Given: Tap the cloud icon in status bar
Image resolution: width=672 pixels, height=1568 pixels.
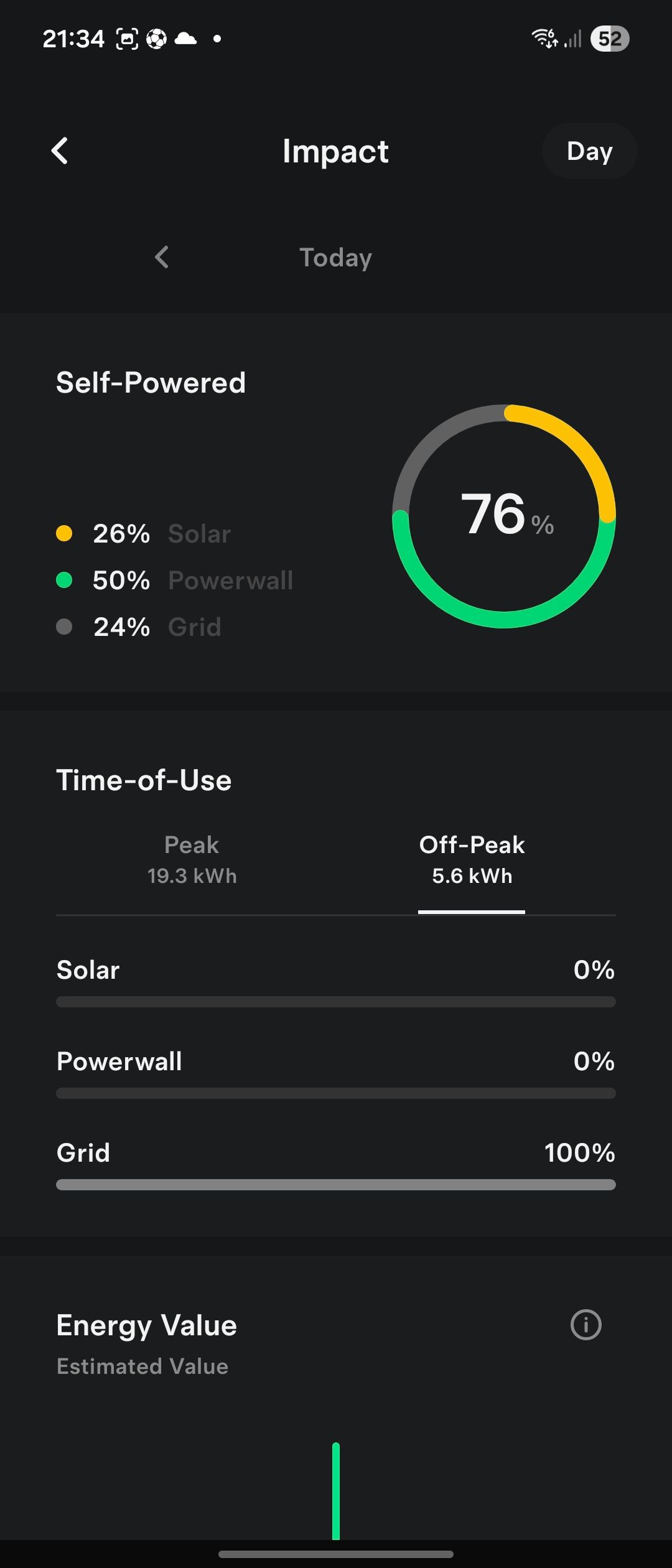Looking at the screenshot, I should 185,39.
